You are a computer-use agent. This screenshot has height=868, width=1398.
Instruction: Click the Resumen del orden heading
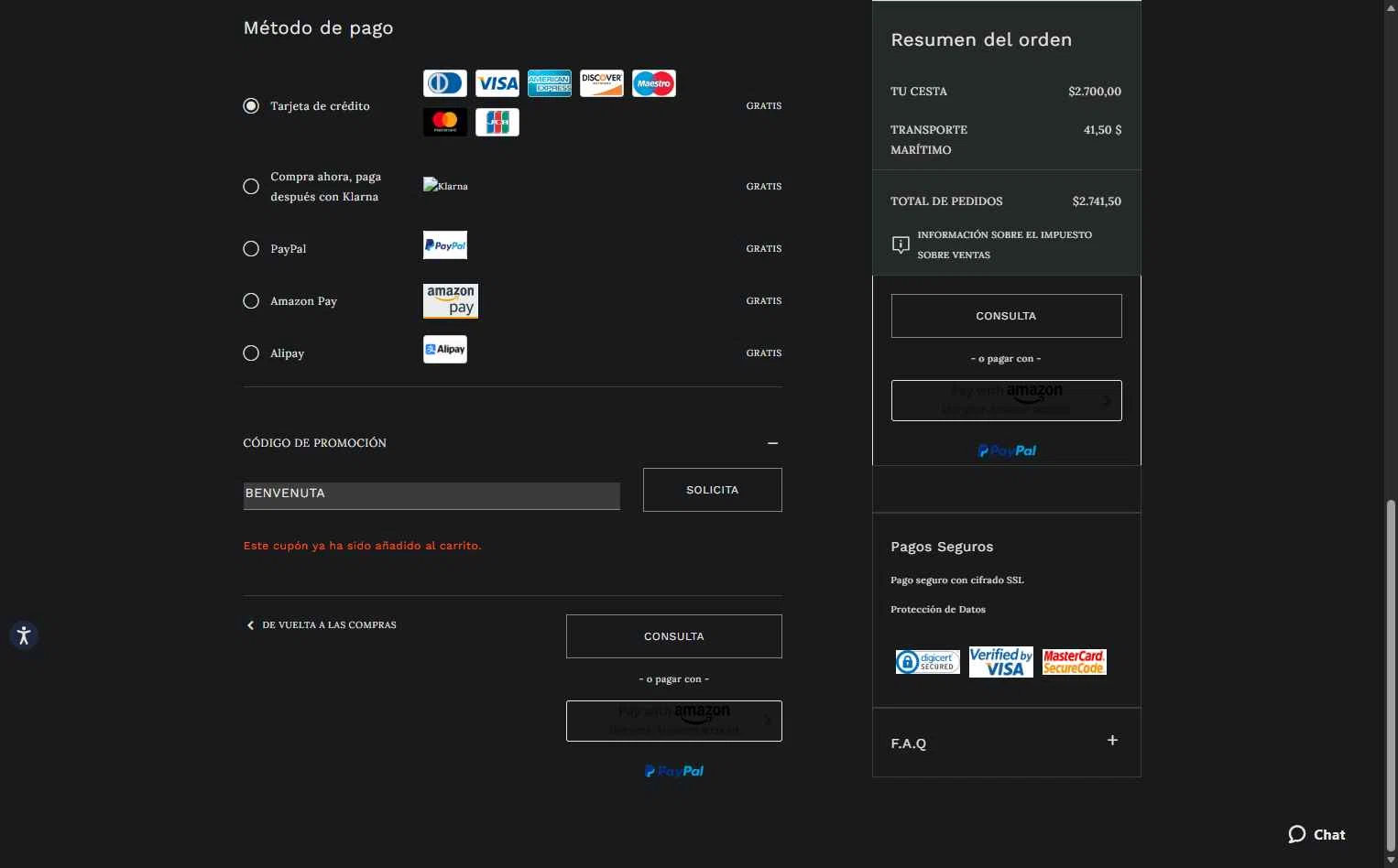[x=981, y=40]
